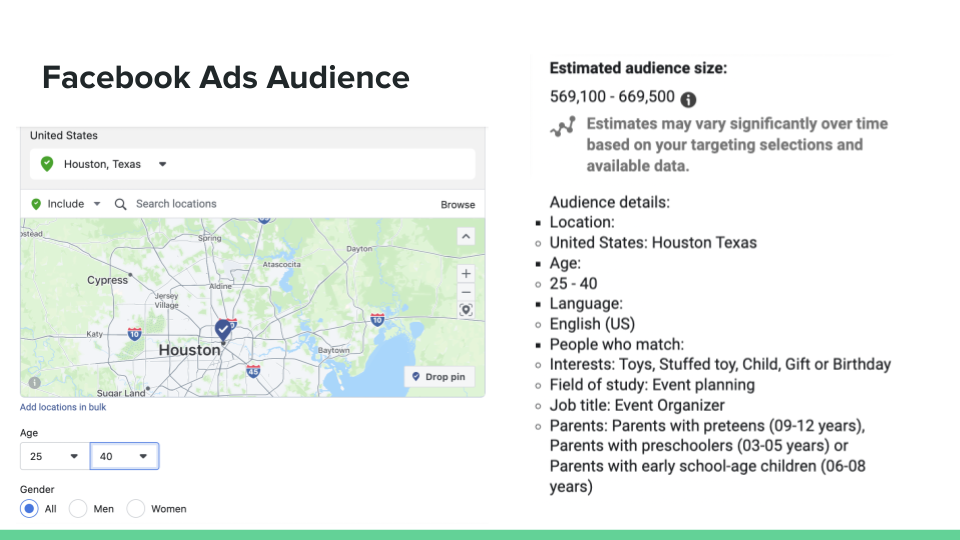The width and height of the screenshot is (960, 540).
Task: Click the I-45 highway shield on map
Action: 253,370
